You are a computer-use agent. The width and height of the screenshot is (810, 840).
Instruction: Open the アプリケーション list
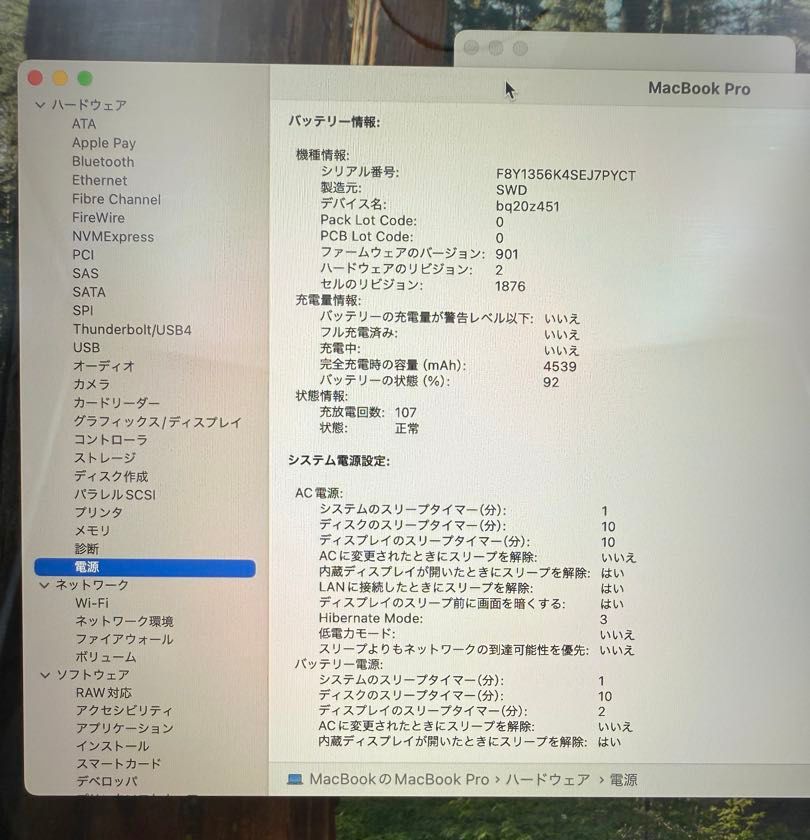coord(125,729)
